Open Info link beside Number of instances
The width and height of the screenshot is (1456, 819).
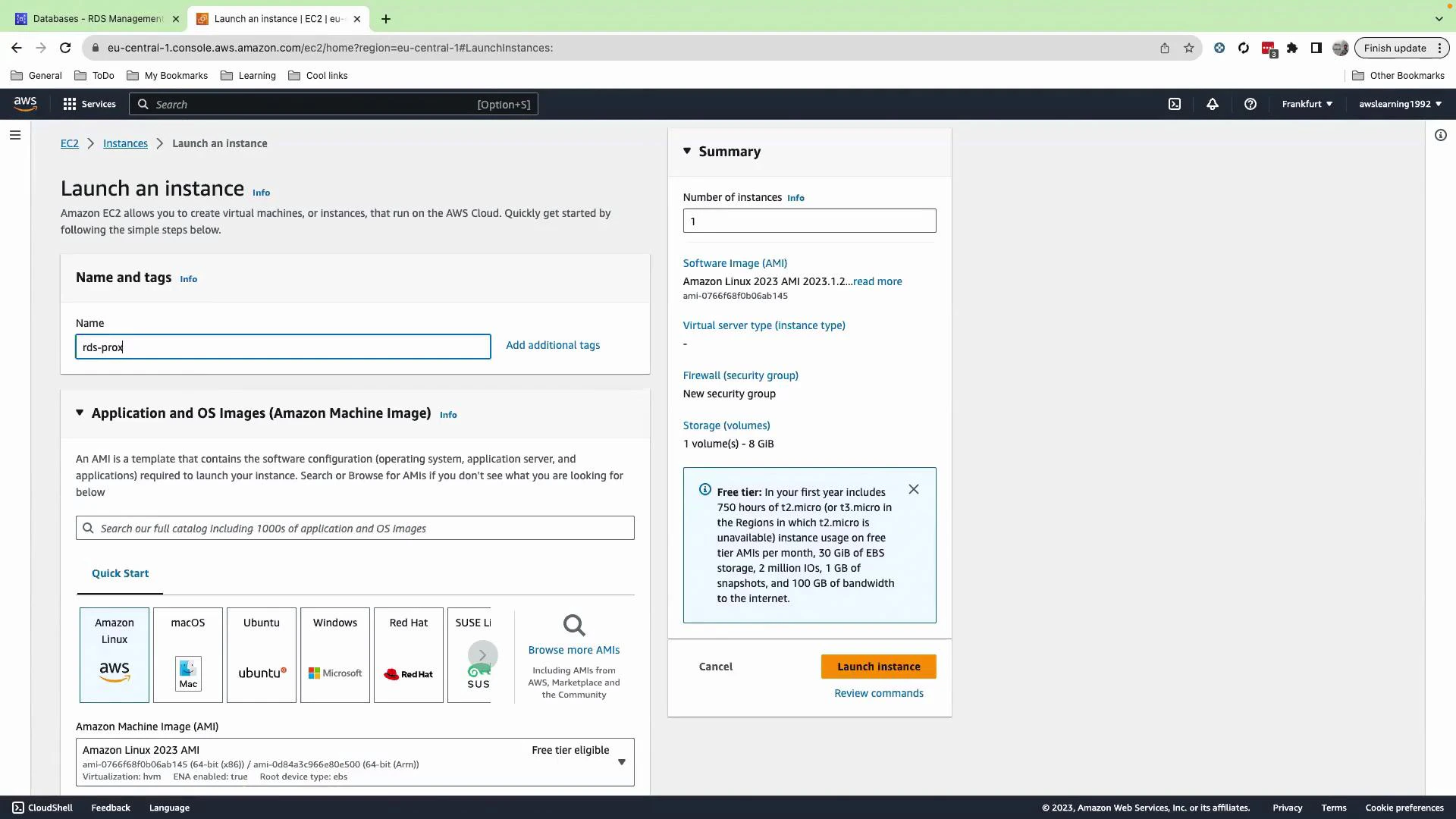(x=795, y=198)
